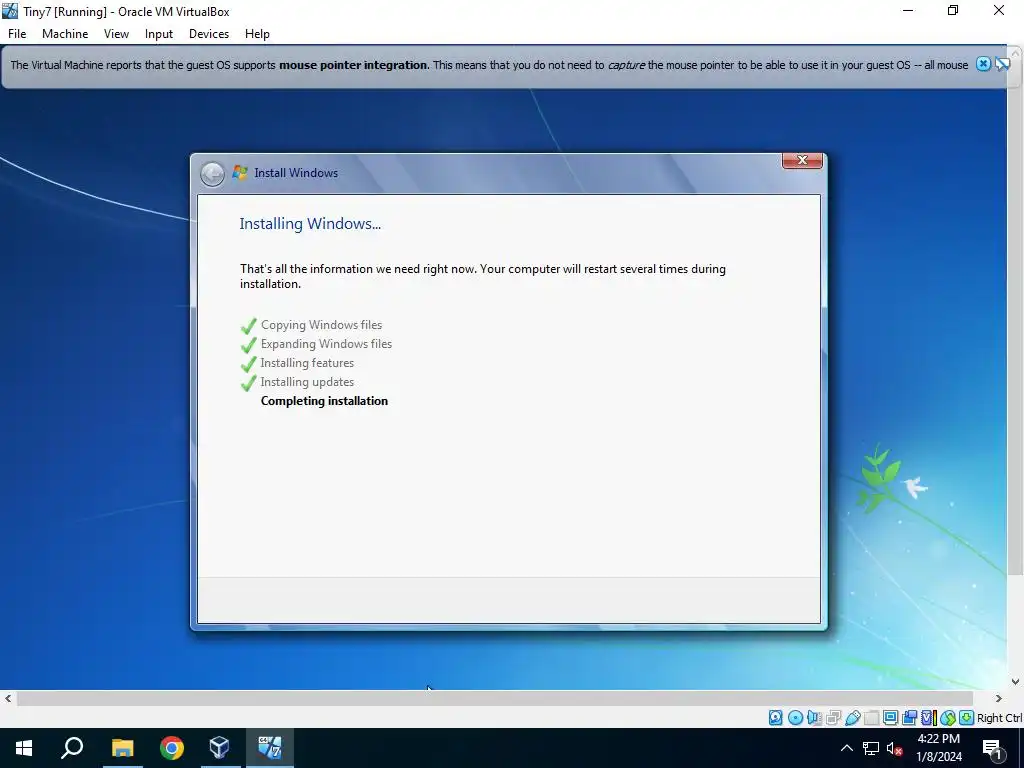Click the USB devices indicator icon
The image size is (1024, 768).
[x=853, y=718]
